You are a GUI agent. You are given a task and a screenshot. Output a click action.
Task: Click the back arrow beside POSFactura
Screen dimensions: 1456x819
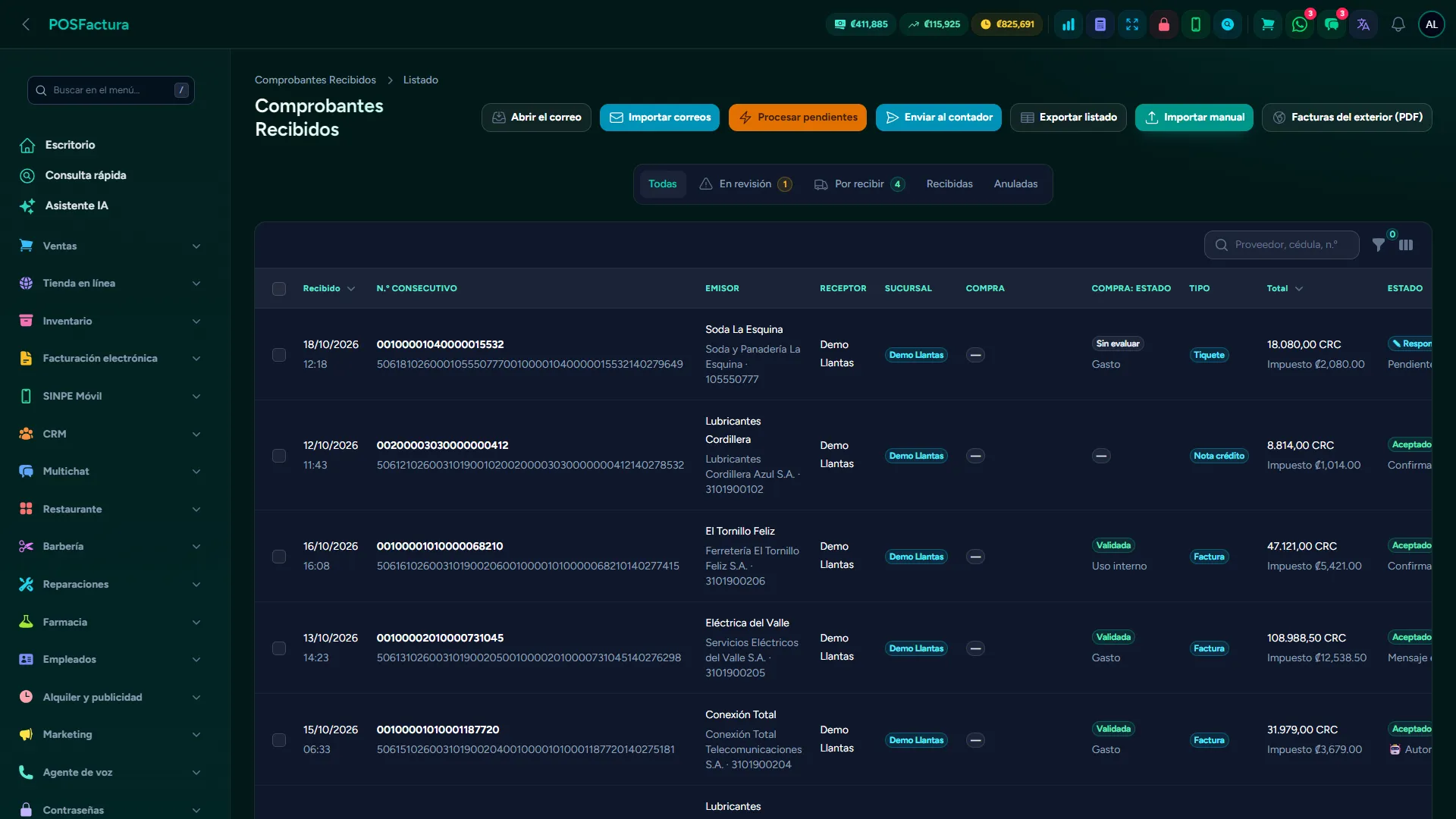pyautogui.click(x=26, y=24)
